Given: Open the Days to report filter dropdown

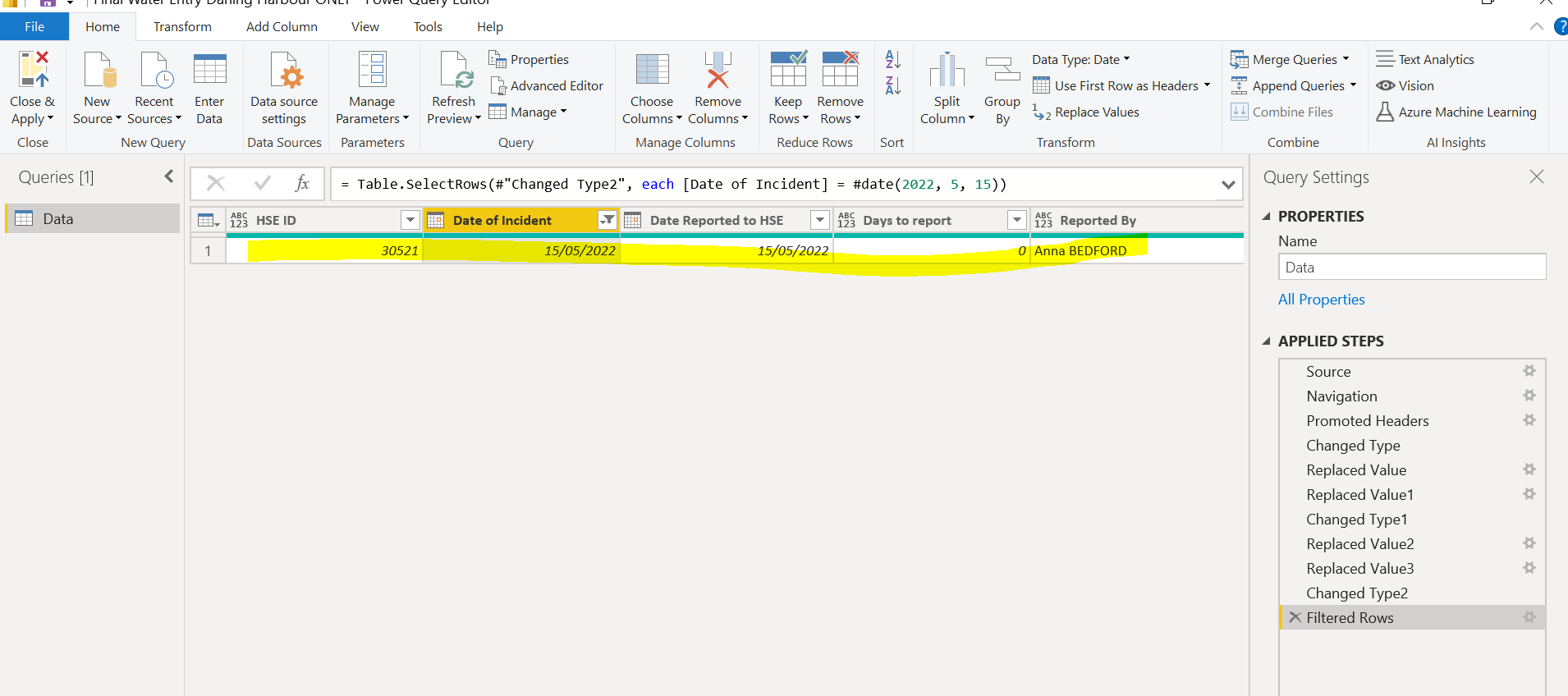Looking at the screenshot, I should (1017, 220).
